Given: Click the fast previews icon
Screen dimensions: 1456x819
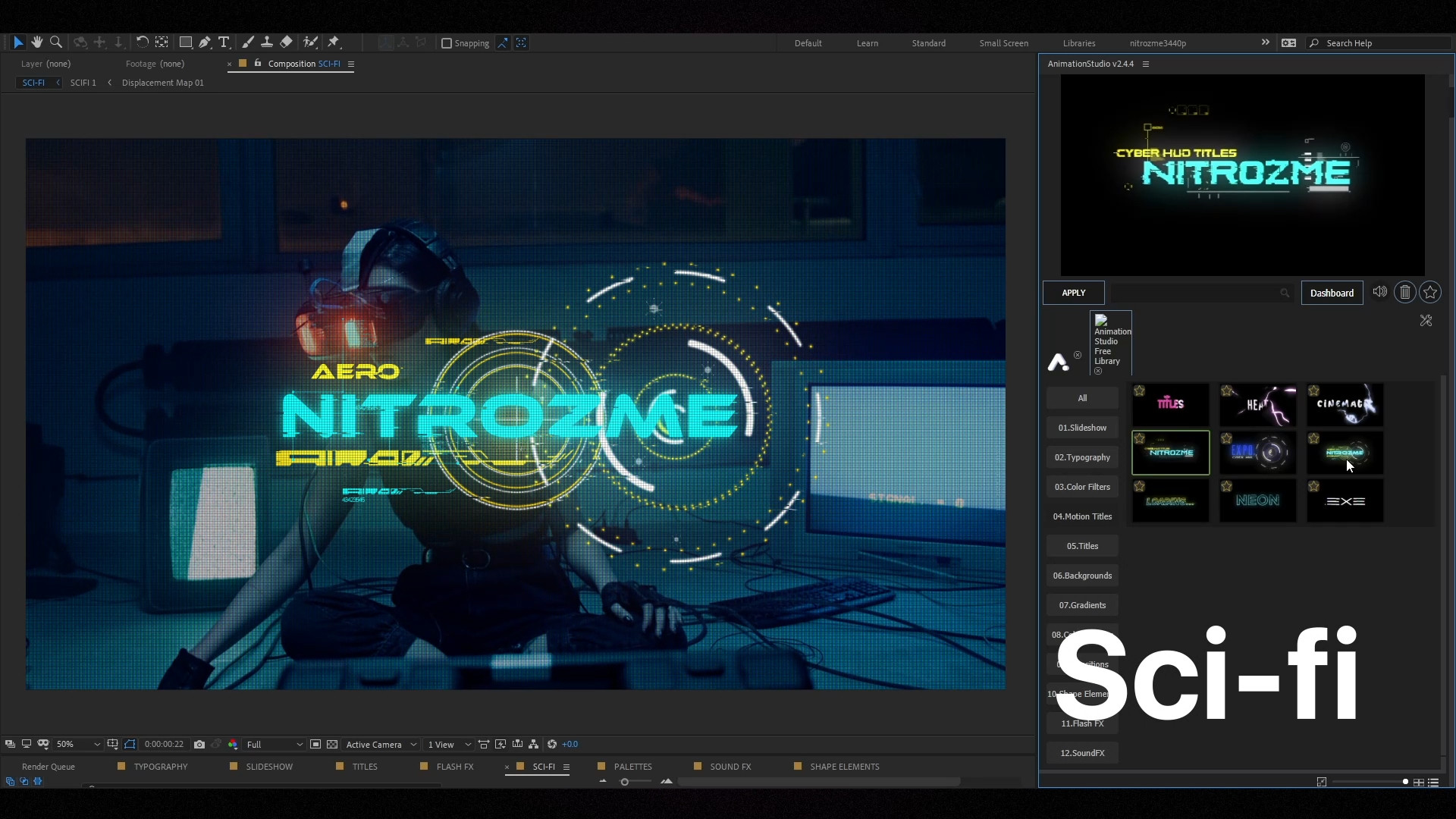Looking at the screenshot, I should (500, 744).
